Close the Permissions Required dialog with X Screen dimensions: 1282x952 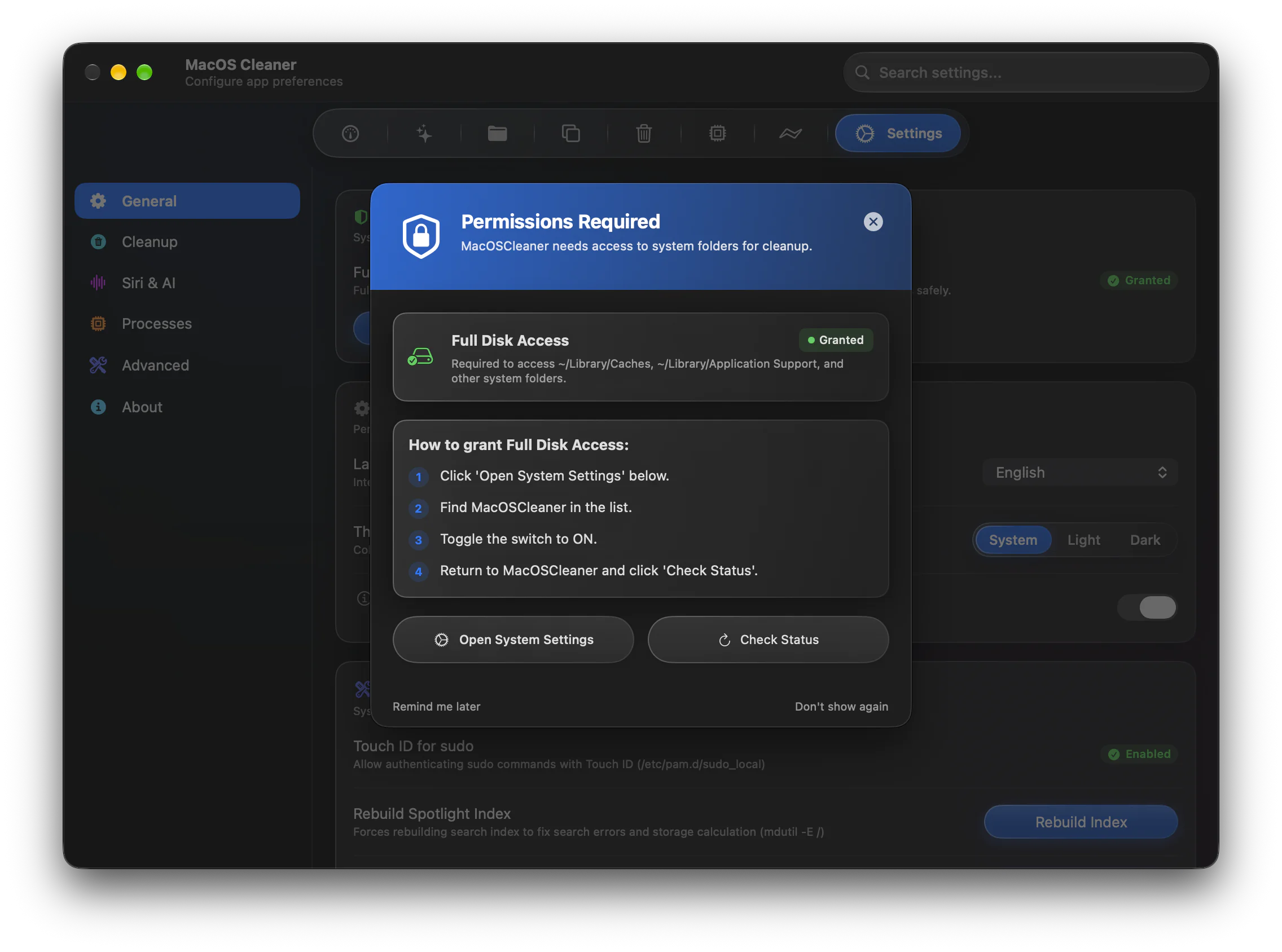click(873, 222)
